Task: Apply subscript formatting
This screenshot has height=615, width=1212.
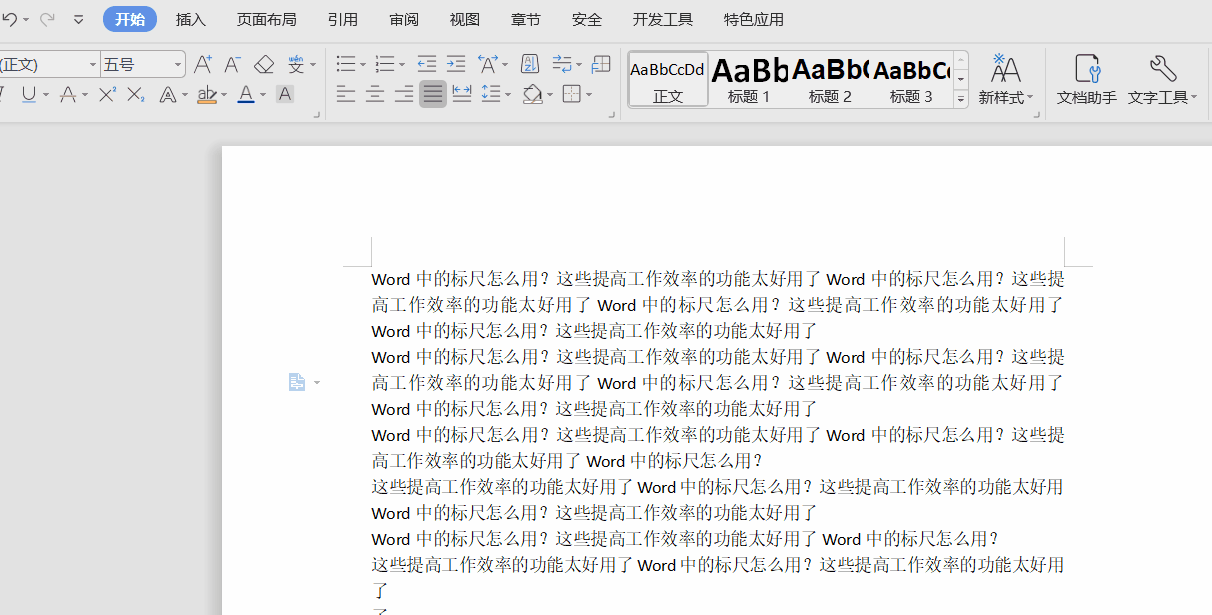Action: point(136,94)
